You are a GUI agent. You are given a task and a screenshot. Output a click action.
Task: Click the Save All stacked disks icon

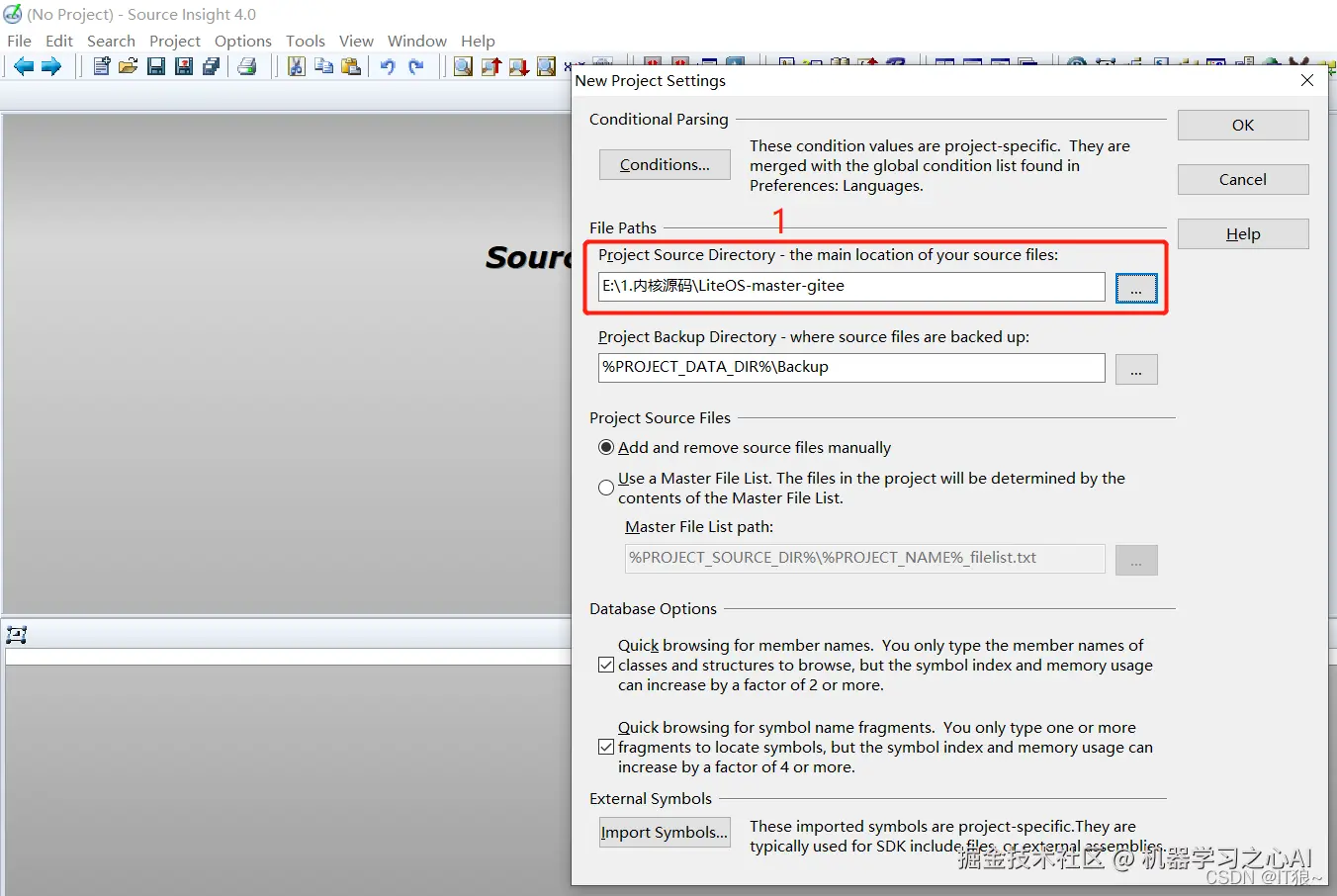[x=211, y=66]
